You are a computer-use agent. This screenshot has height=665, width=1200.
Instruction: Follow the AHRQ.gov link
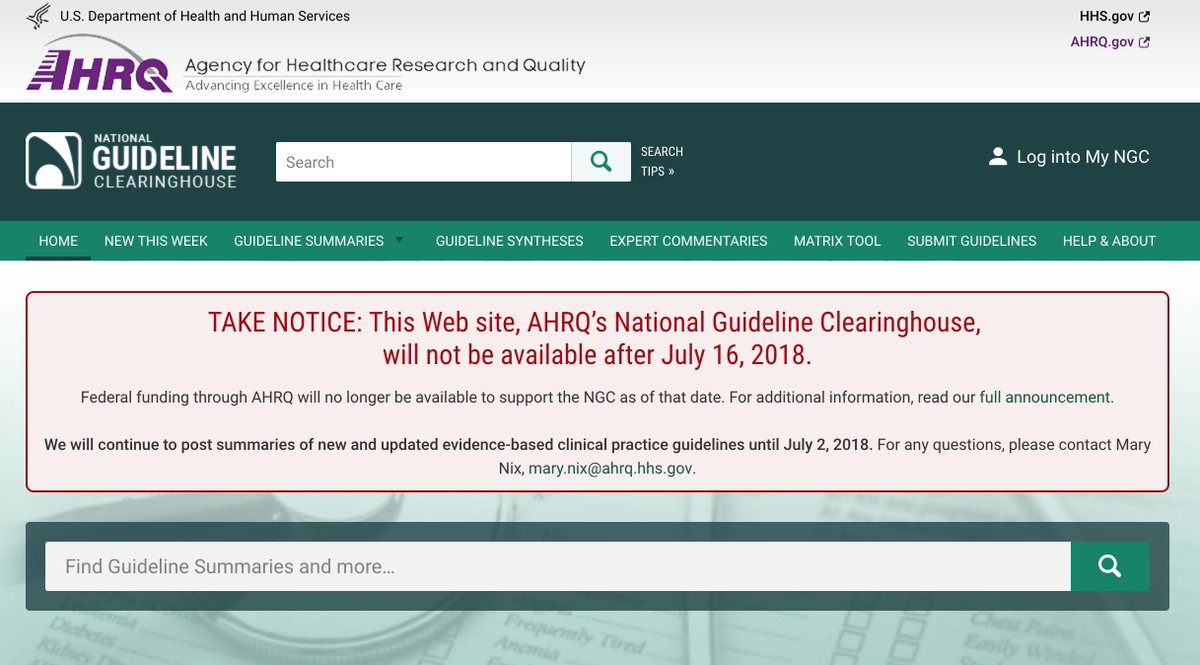pos(1102,42)
